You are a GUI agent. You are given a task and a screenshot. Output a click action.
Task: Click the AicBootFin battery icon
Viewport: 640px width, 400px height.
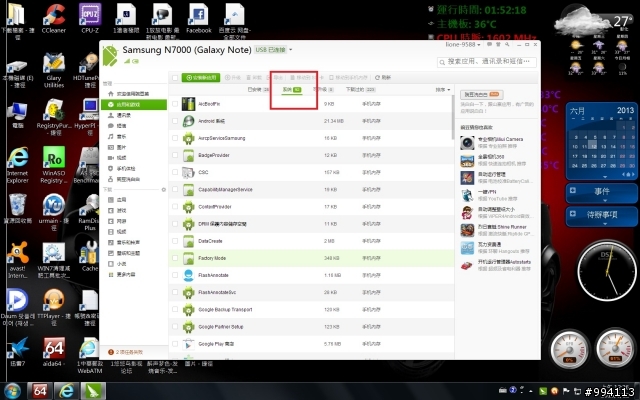tap(188, 104)
